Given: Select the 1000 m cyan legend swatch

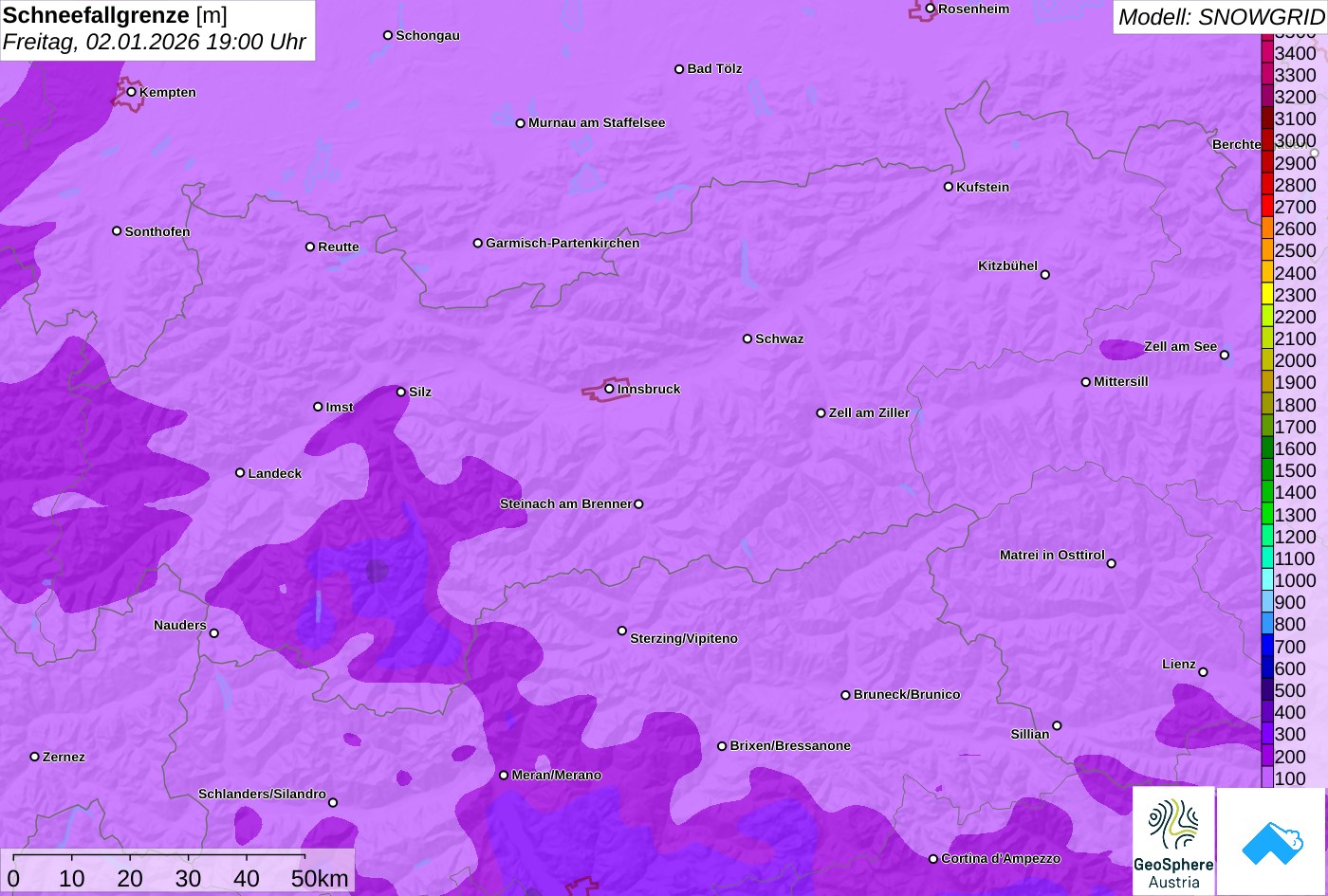Looking at the screenshot, I should (x=1266, y=580).
